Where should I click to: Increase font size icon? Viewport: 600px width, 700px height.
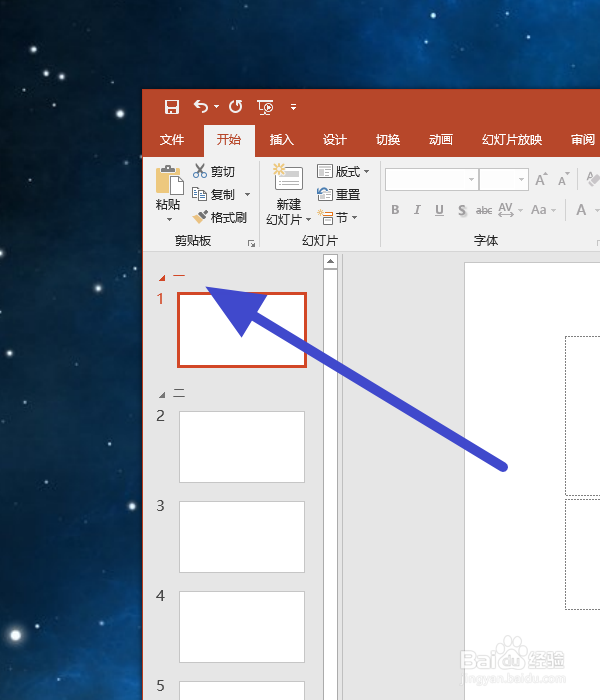[x=541, y=179]
